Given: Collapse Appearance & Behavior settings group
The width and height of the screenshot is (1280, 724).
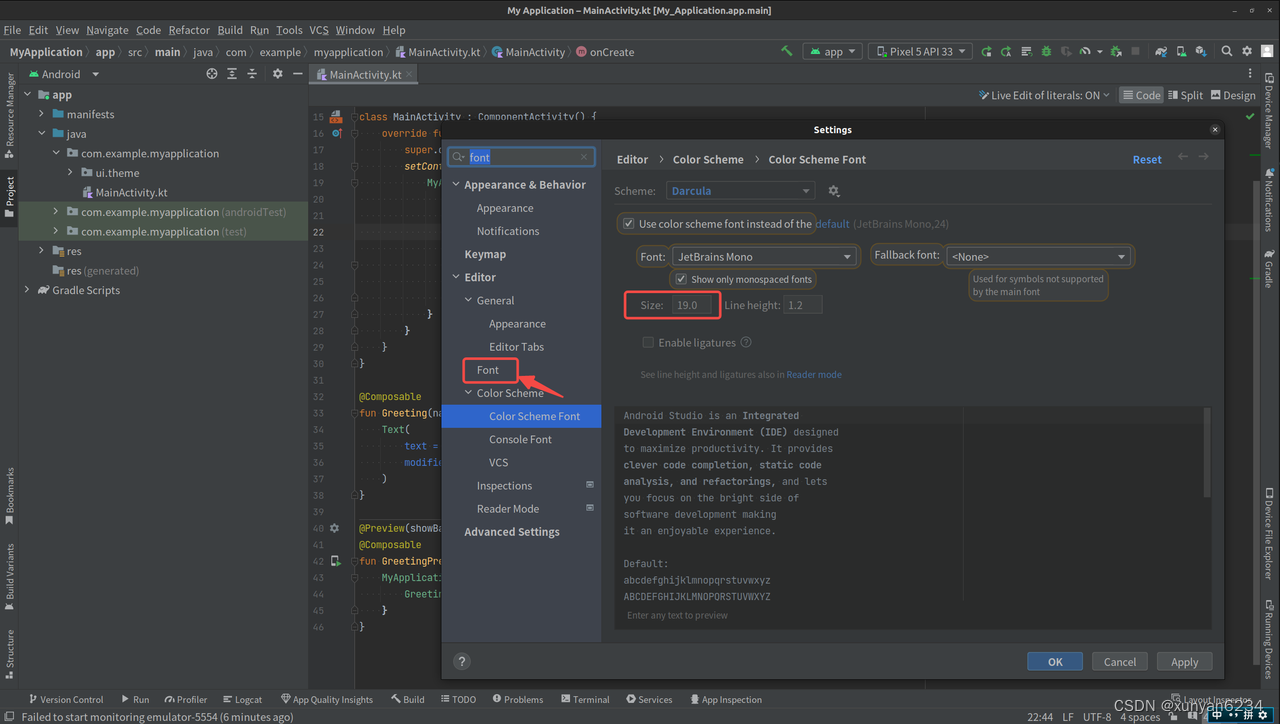Looking at the screenshot, I should (456, 185).
